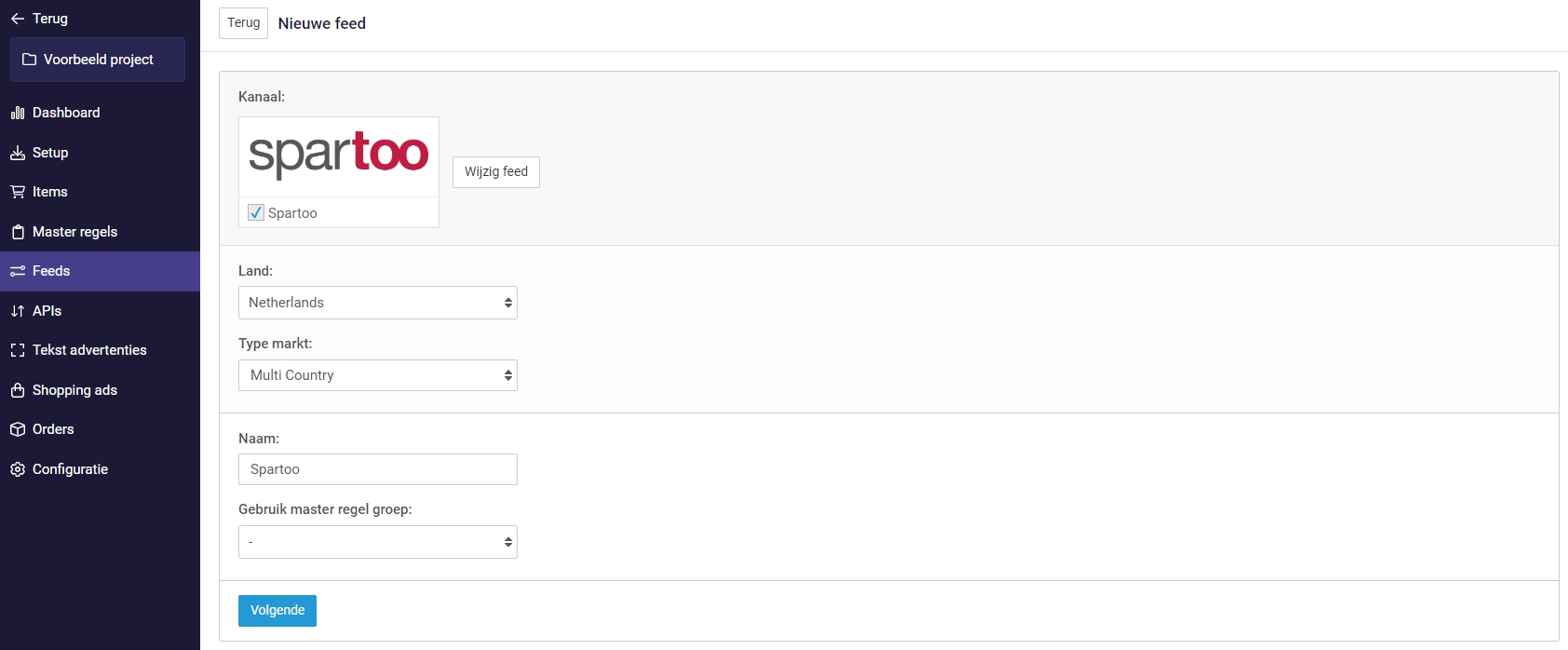Click the Master regels clipboard icon

pyautogui.click(x=18, y=232)
